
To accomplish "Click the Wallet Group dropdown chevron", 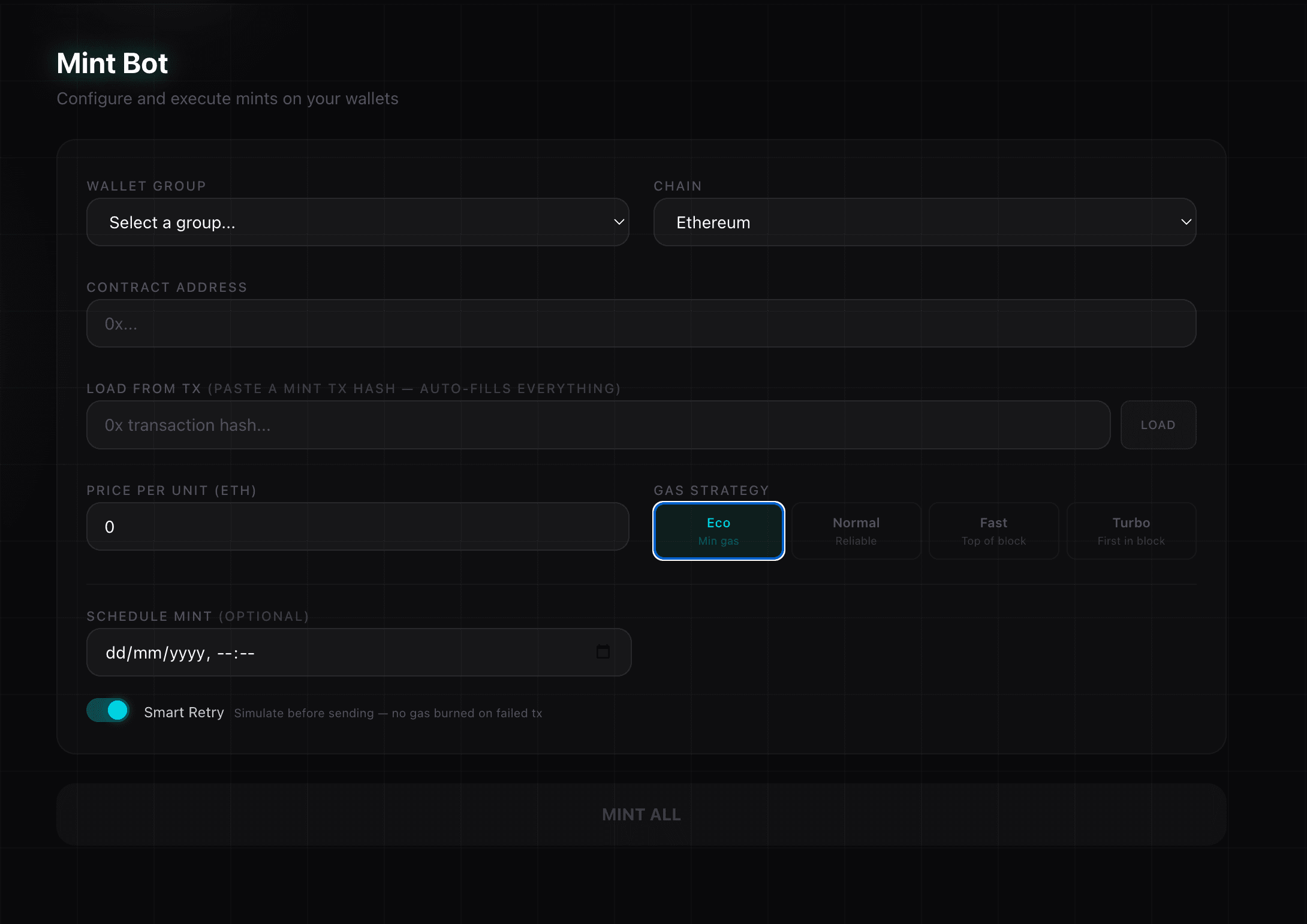I will tap(619, 222).
